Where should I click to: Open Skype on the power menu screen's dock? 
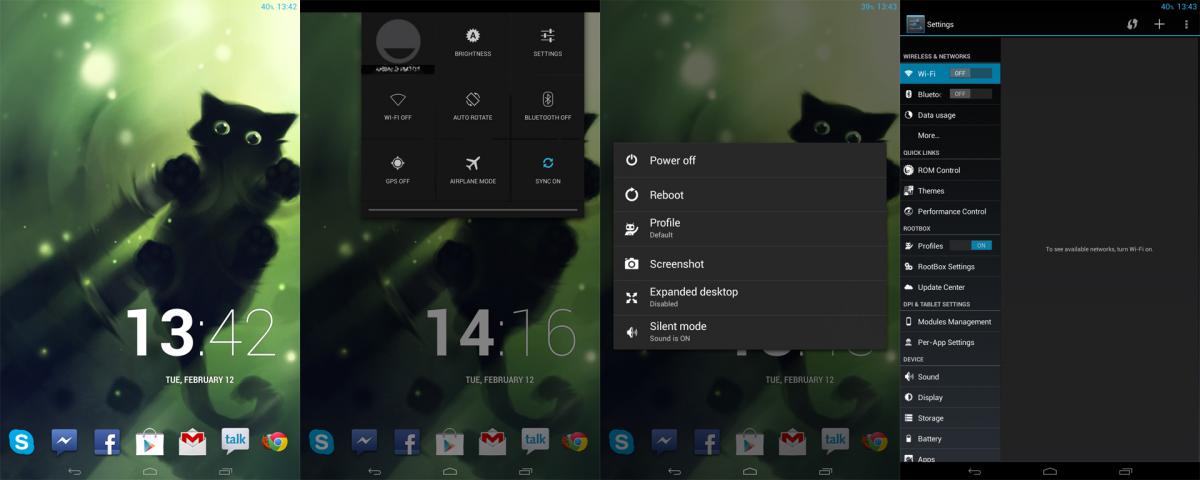pos(621,441)
